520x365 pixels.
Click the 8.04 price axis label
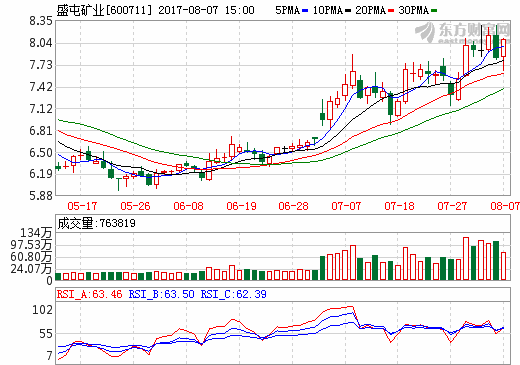(x=41, y=43)
